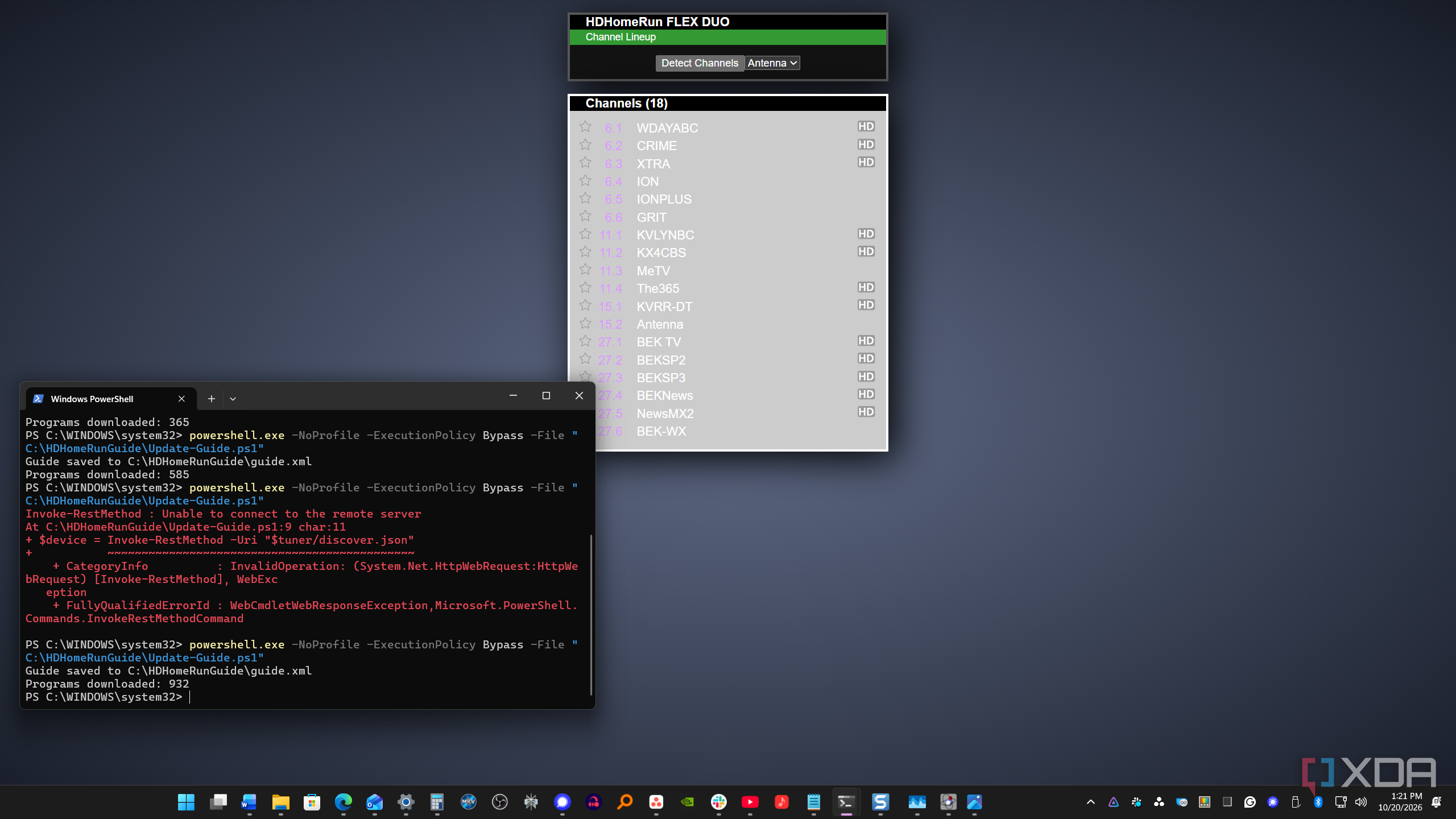Open Snagit from taskbar
Viewport: 1456px width, 819px height.
point(880,802)
